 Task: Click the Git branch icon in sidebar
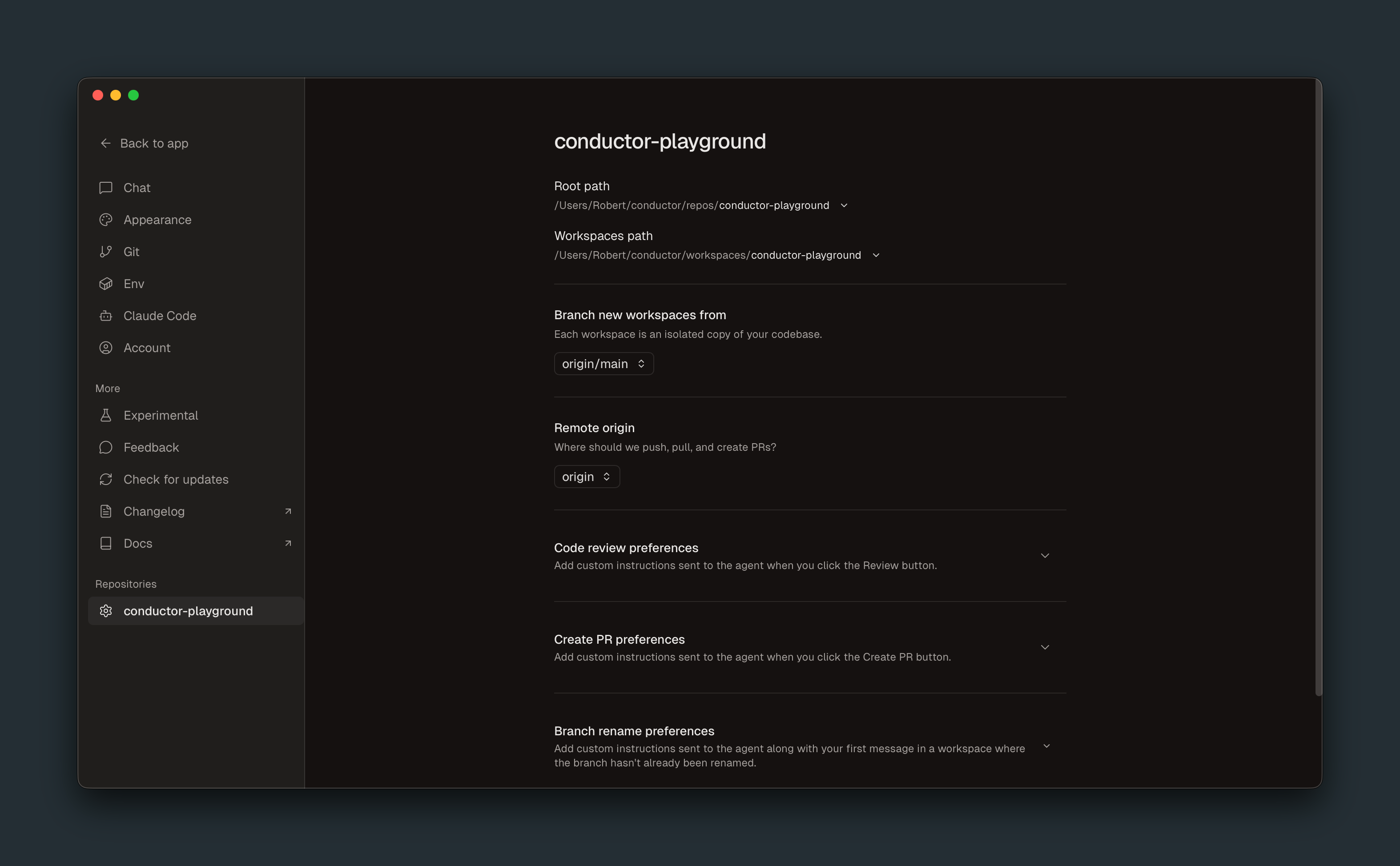[106, 252]
